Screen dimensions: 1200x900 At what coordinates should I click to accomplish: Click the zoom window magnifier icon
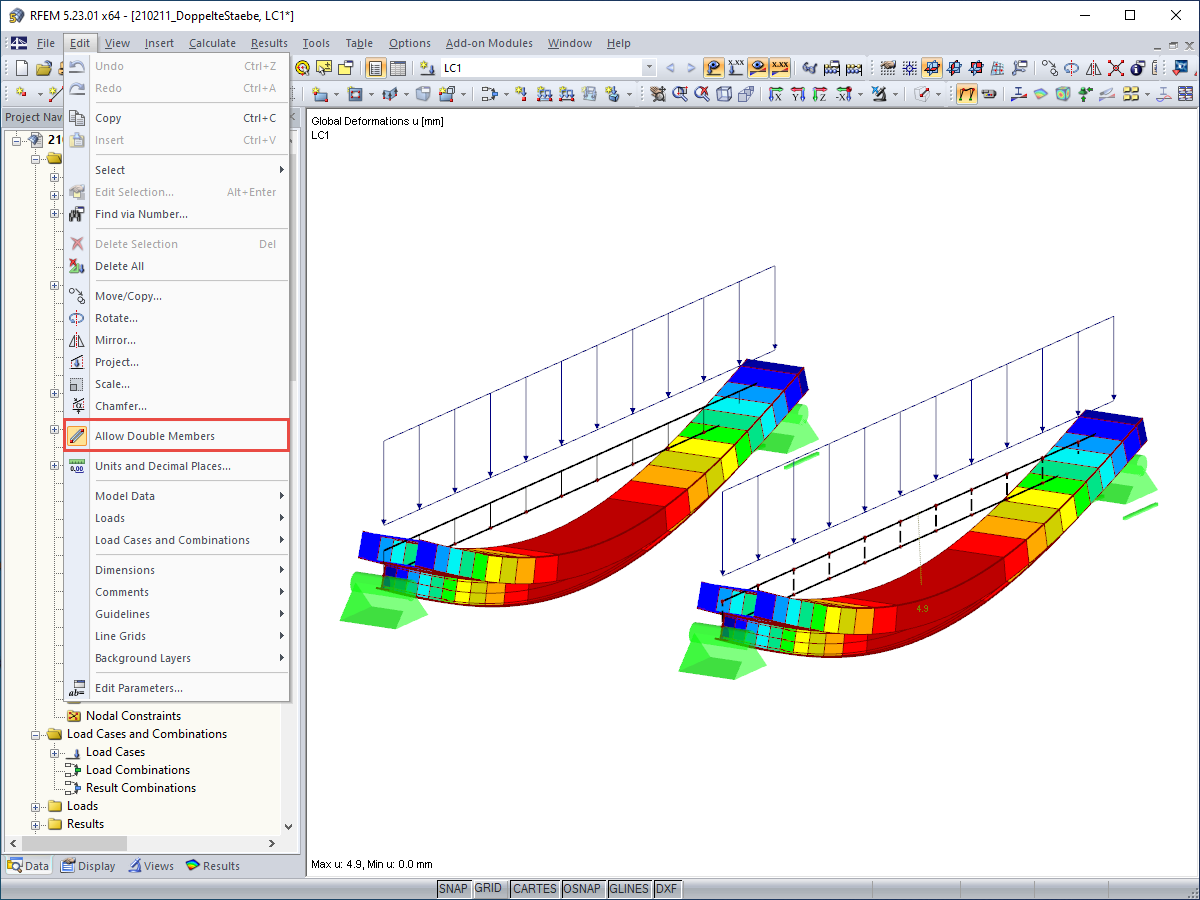680,94
